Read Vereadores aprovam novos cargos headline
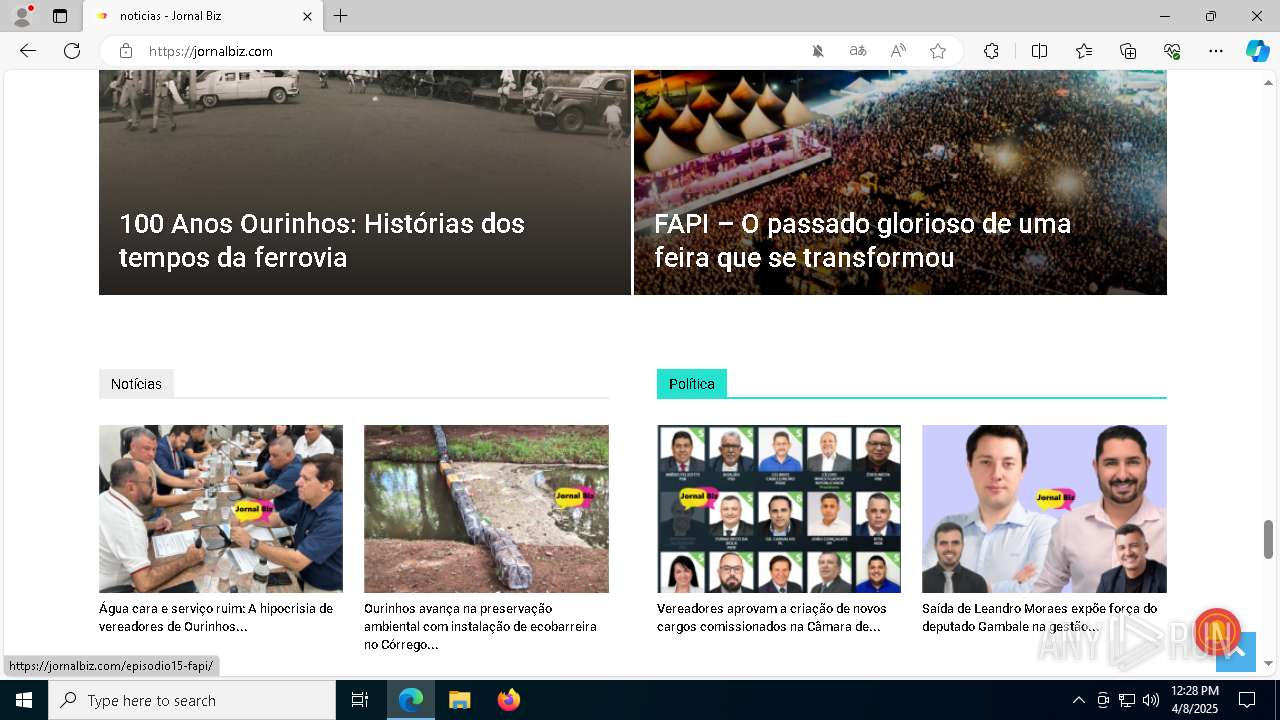This screenshot has width=1280, height=720. coord(772,617)
